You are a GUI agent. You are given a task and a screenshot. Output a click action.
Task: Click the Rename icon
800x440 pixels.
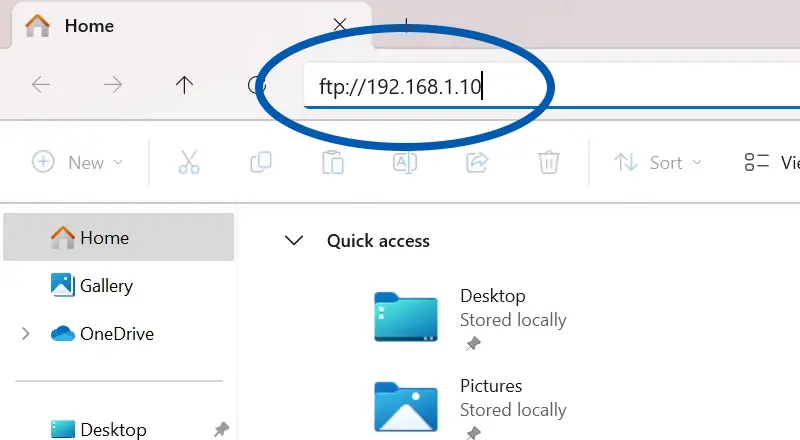tap(405, 162)
